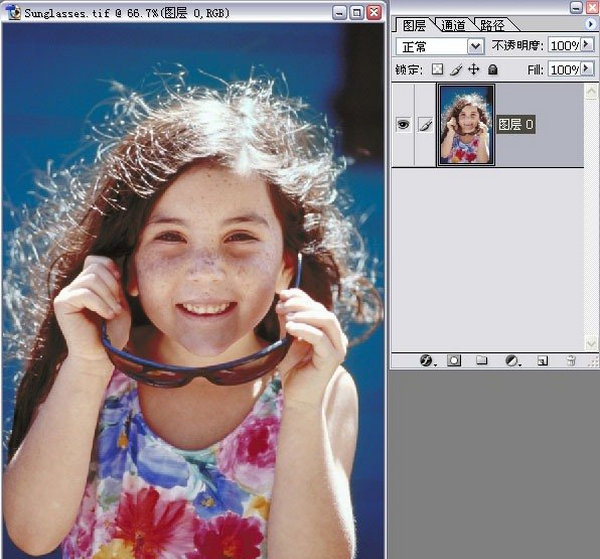Open the Layers palette flyout menu
Viewport: 600px width, 559px height.
click(591, 24)
